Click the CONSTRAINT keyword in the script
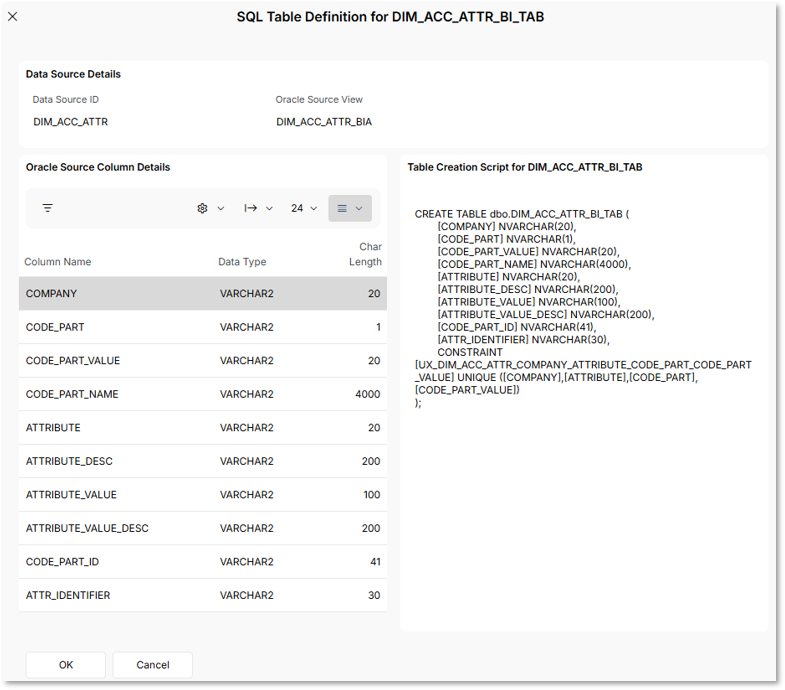 [x=470, y=352]
